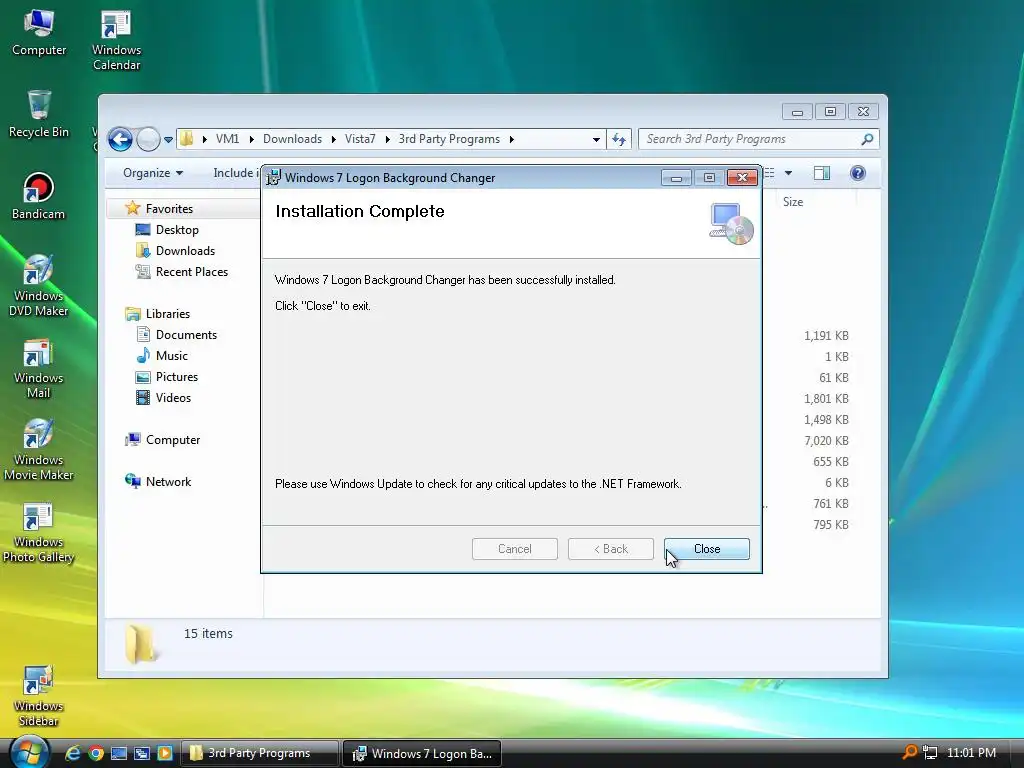Select Computer in navigation pane
Image resolution: width=1024 pixels, height=768 pixels.
click(x=172, y=440)
